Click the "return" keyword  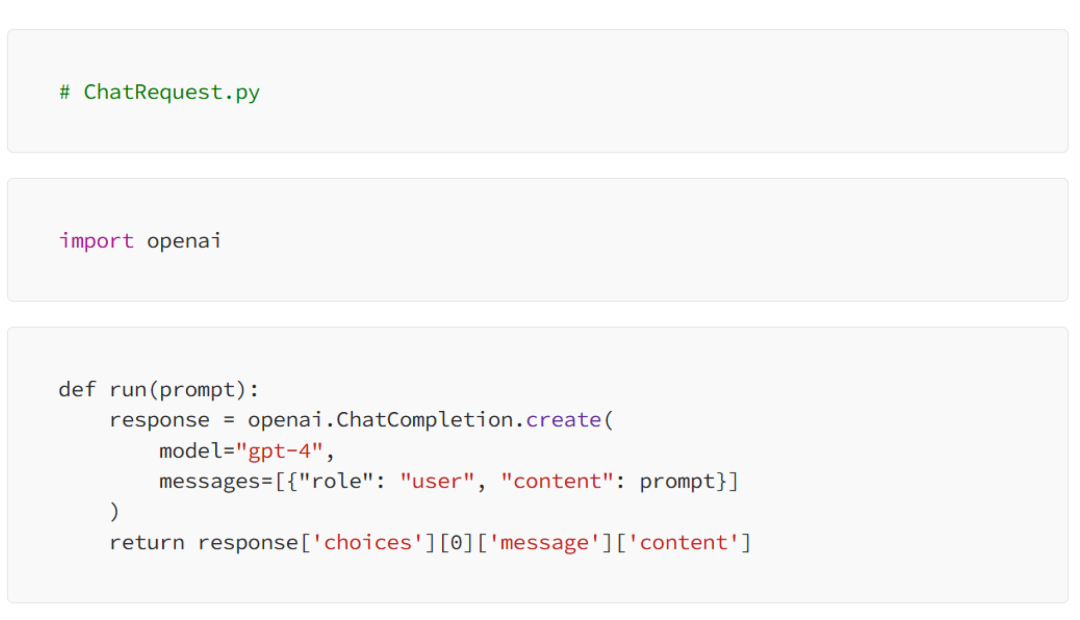click(146, 543)
